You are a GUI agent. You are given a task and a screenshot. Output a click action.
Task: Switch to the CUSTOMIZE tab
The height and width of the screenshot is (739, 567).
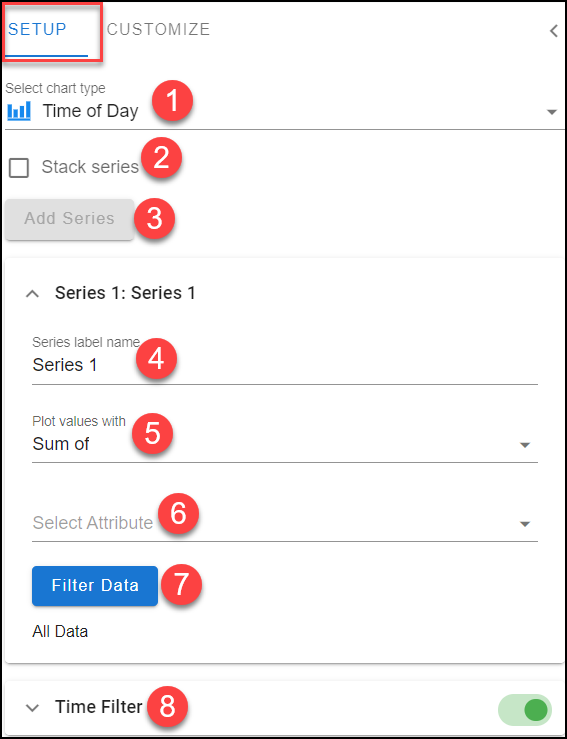point(158,30)
